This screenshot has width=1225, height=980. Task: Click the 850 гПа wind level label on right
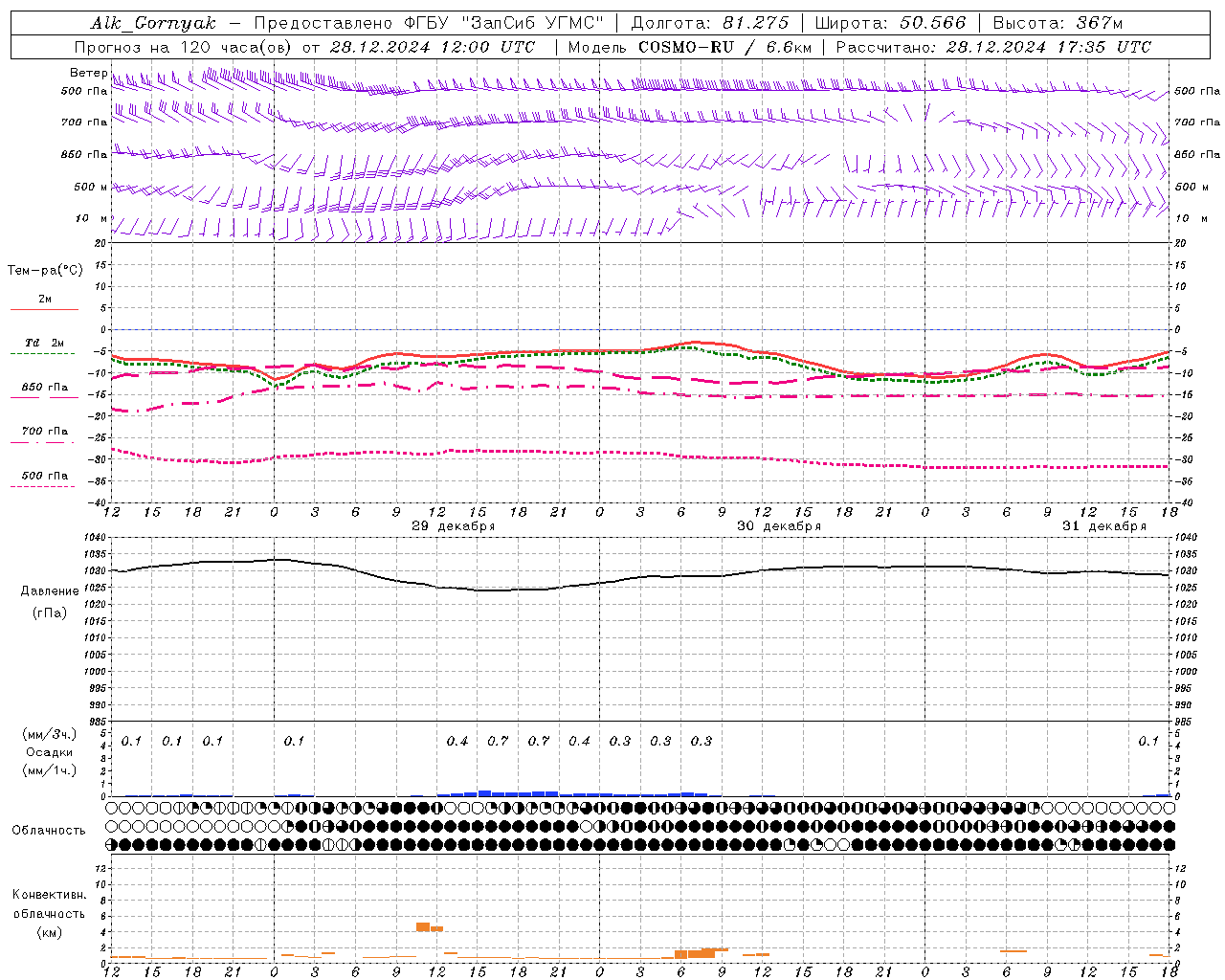click(1197, 154)
